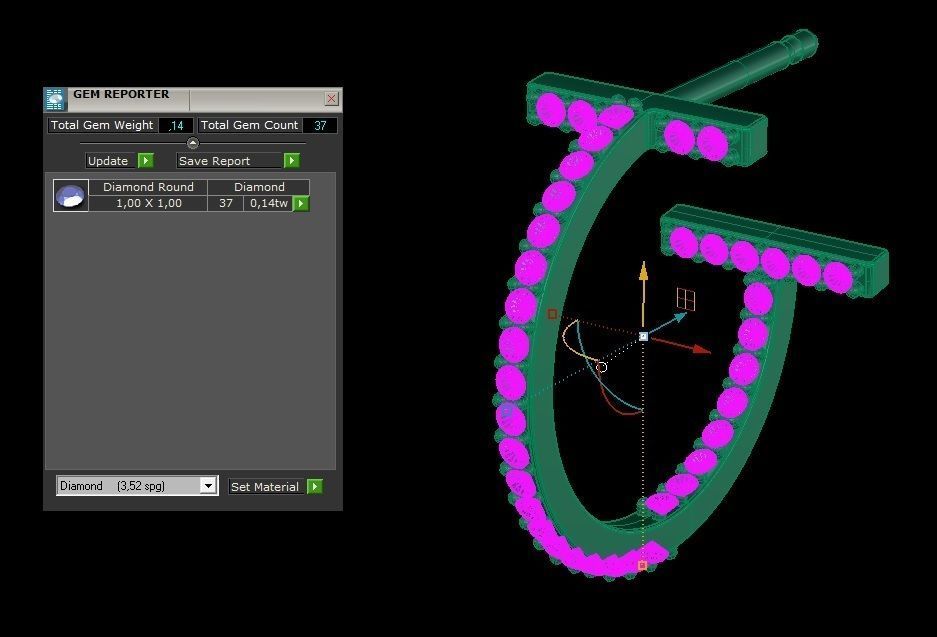Click the gem count cell '37' in row

(x=225, y=203)
